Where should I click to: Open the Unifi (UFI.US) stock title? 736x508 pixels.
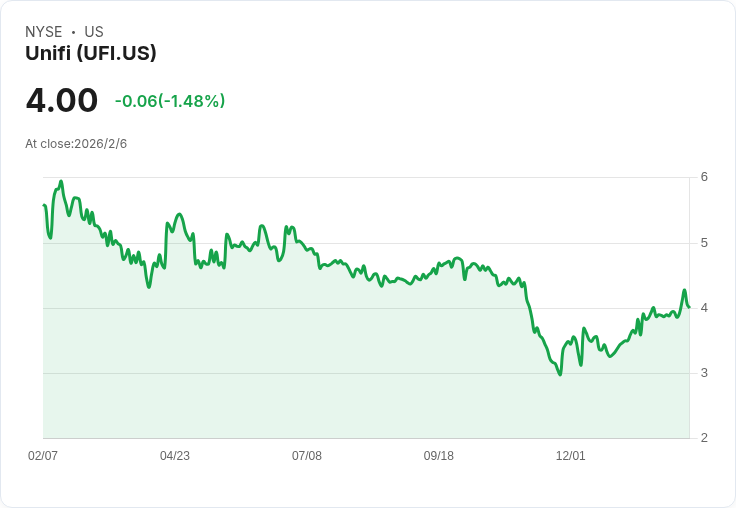(x=91, y=53)
